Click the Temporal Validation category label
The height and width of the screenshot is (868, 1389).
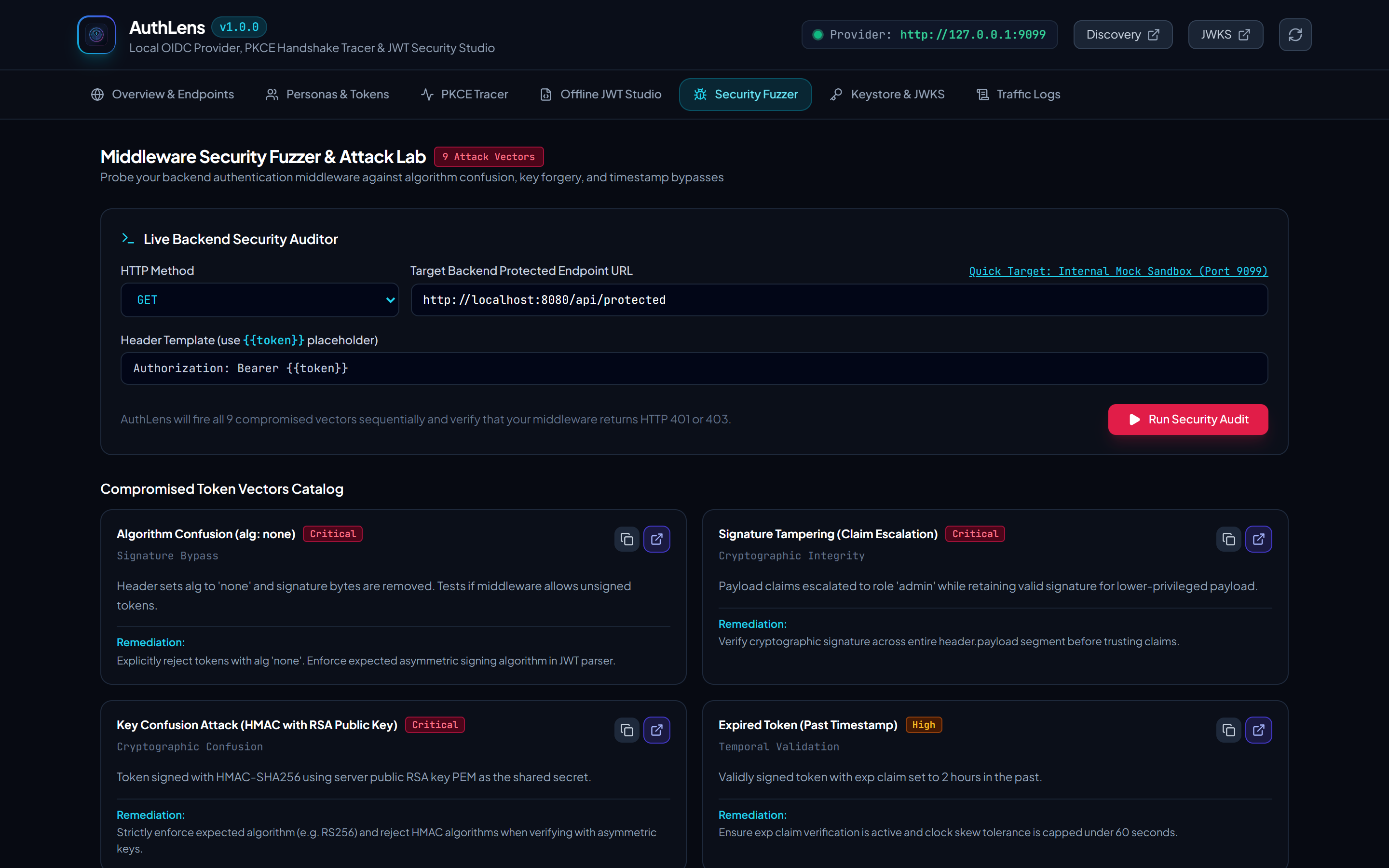[778, 747]
